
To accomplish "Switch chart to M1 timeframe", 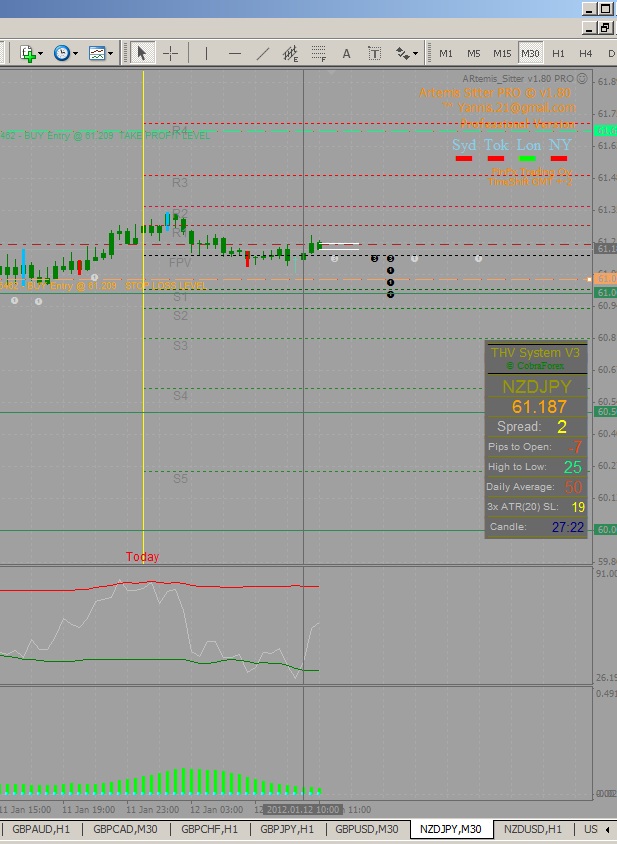I will click(446, 53).
